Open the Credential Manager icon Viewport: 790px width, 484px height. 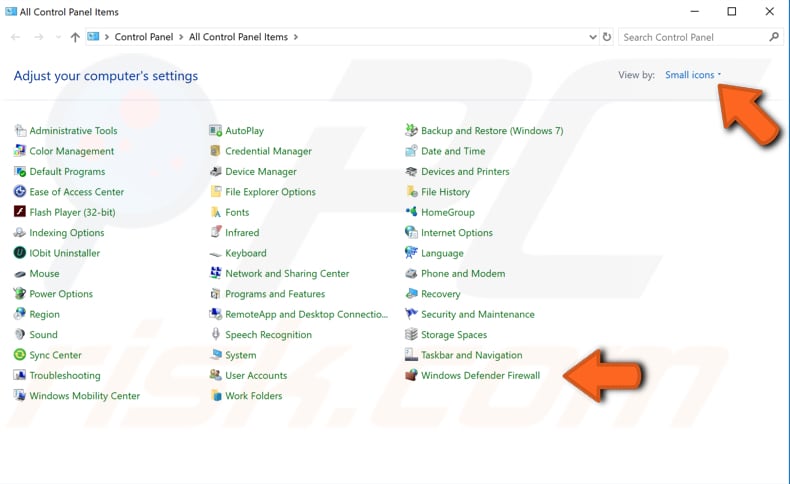216,151
